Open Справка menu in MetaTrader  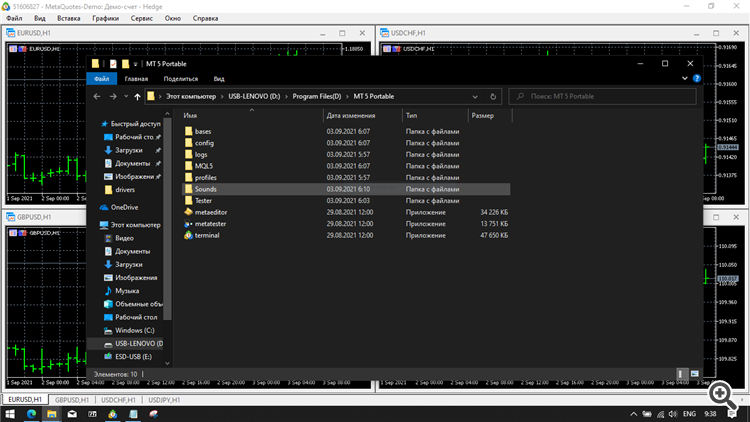click(206, 18)
